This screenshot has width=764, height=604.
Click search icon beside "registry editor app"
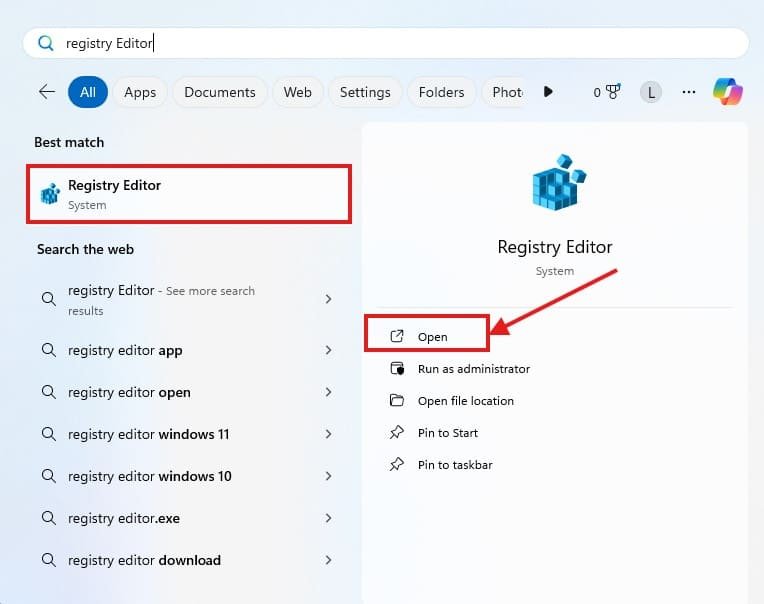(49, 350)
